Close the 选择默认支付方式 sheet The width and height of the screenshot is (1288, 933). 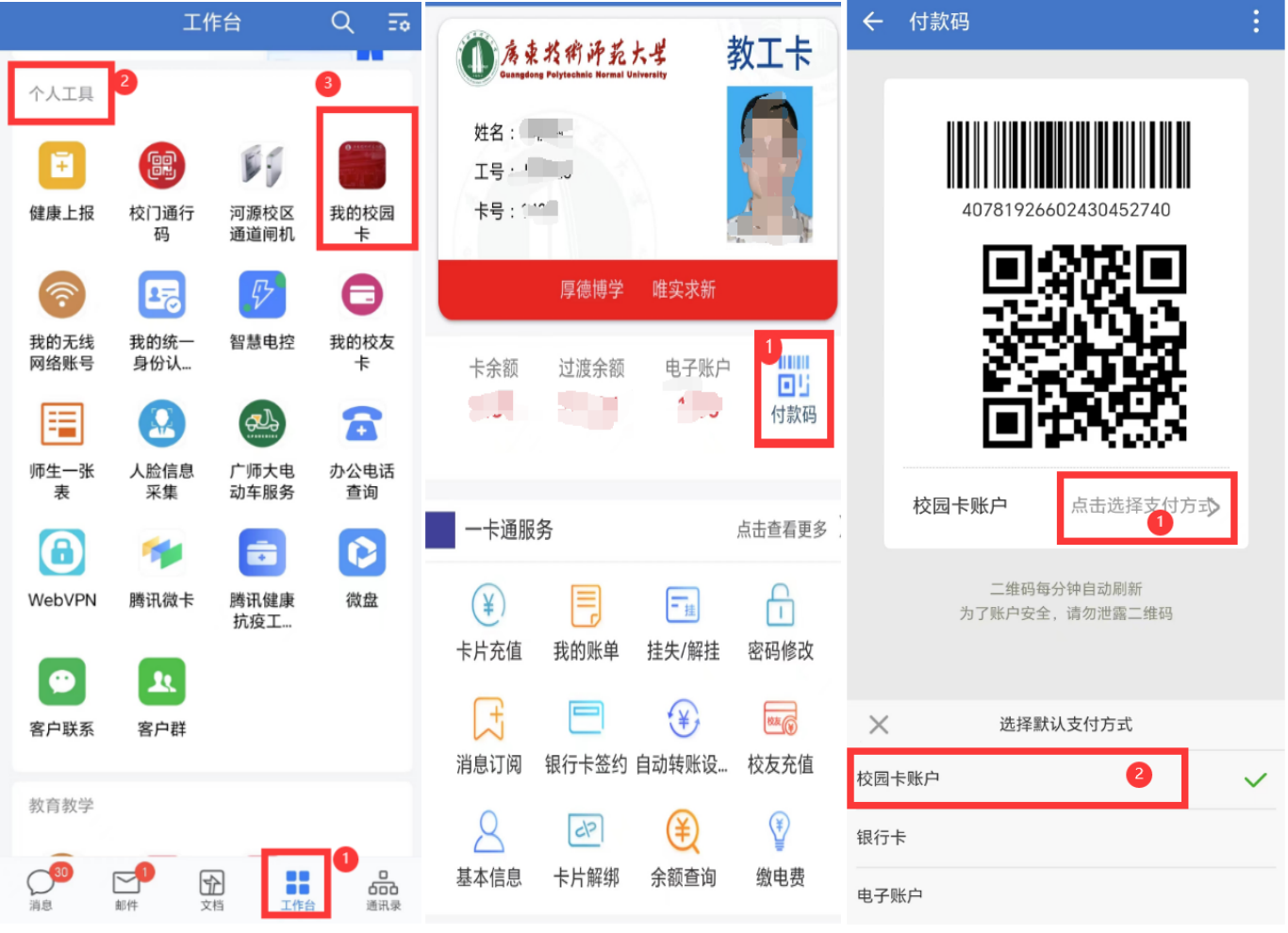[879, 725]
